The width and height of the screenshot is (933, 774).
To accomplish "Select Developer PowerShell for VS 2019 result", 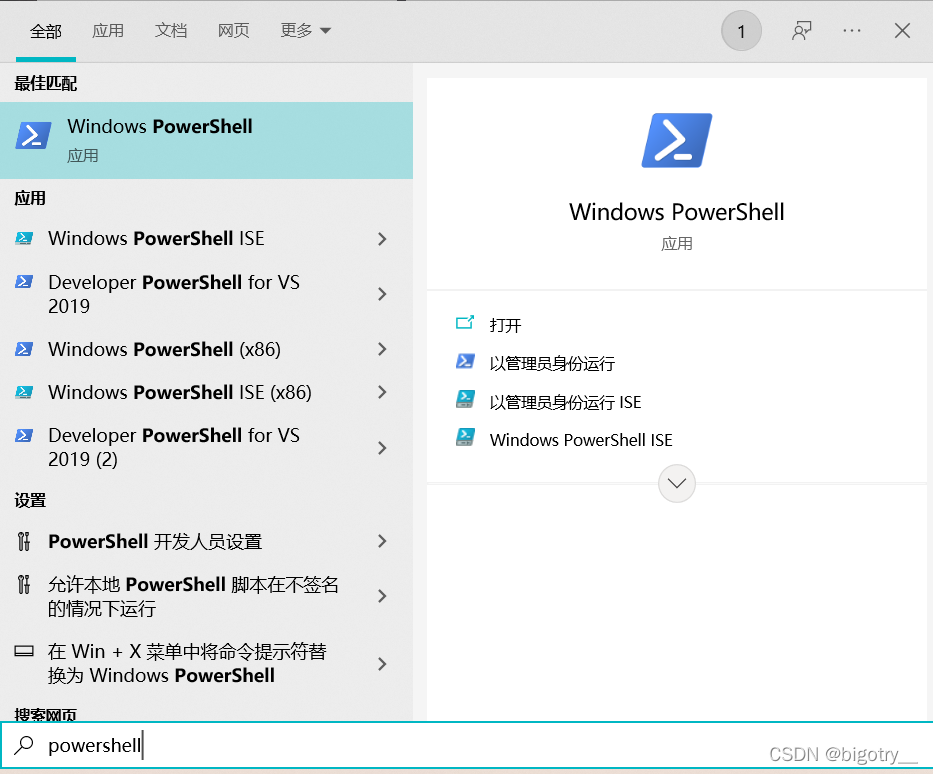I will [x=174, y=294].
